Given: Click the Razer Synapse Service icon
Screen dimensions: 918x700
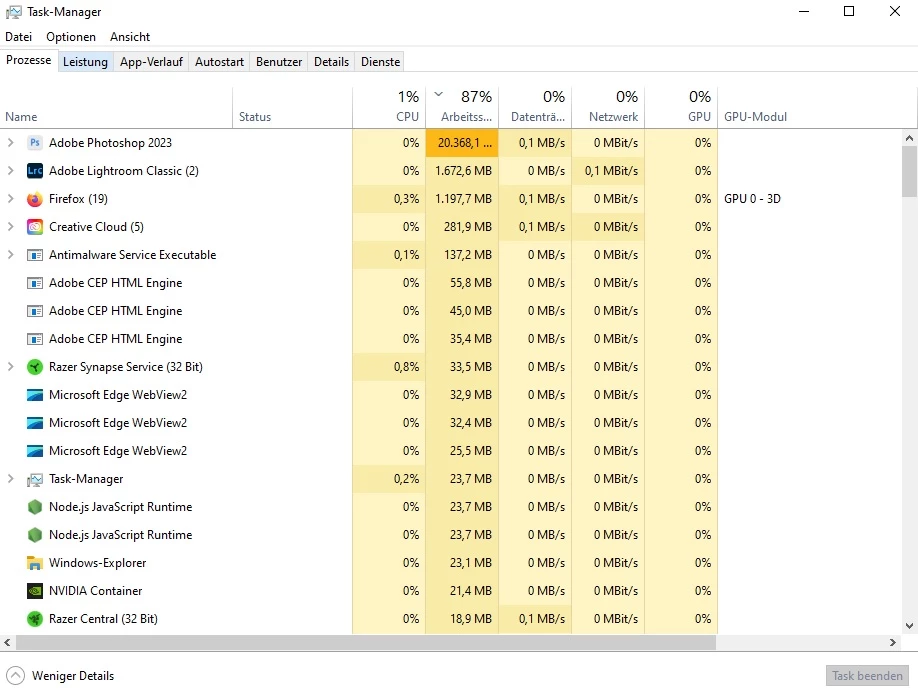Looking at the screenshot, I should [35, 367].
